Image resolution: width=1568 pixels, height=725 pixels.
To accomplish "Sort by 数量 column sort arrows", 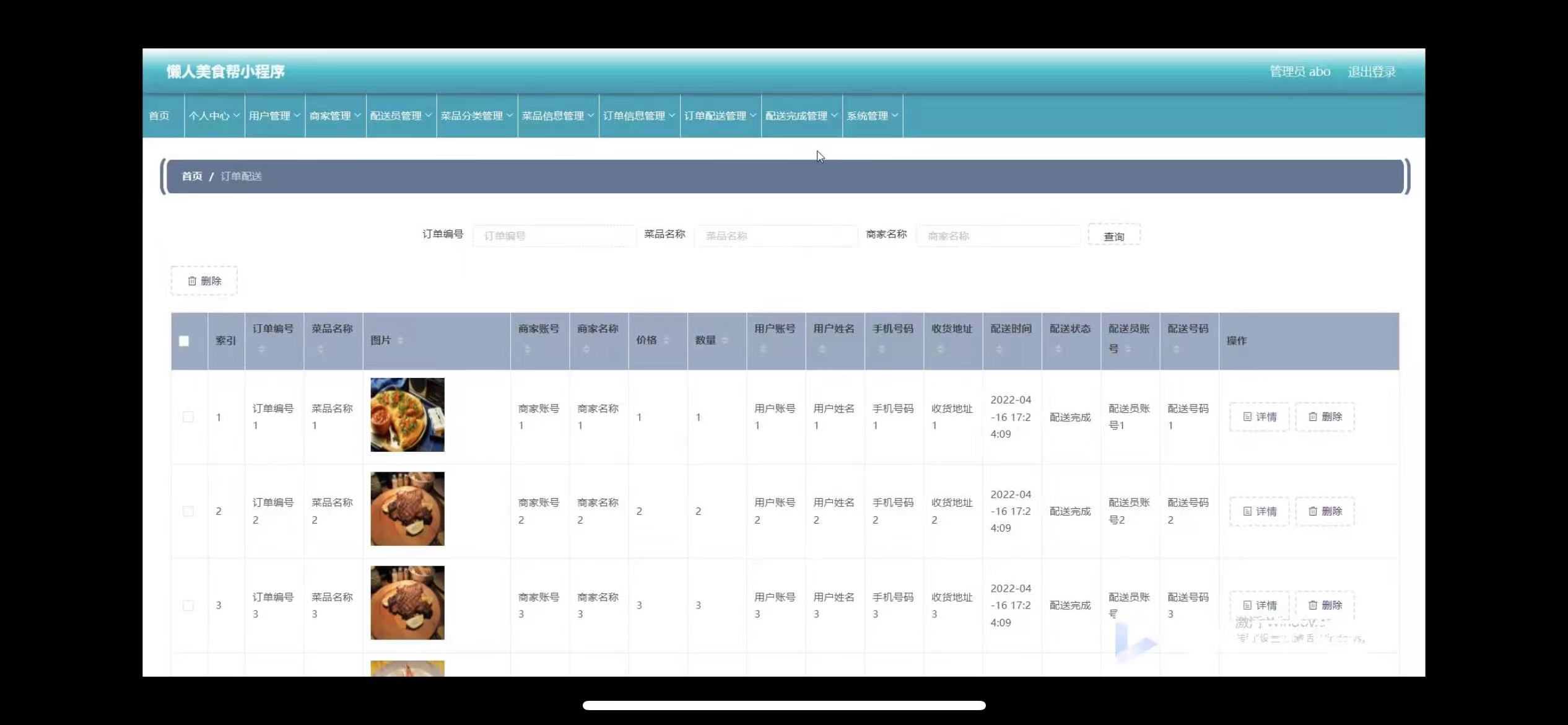I will pos(725,340).
